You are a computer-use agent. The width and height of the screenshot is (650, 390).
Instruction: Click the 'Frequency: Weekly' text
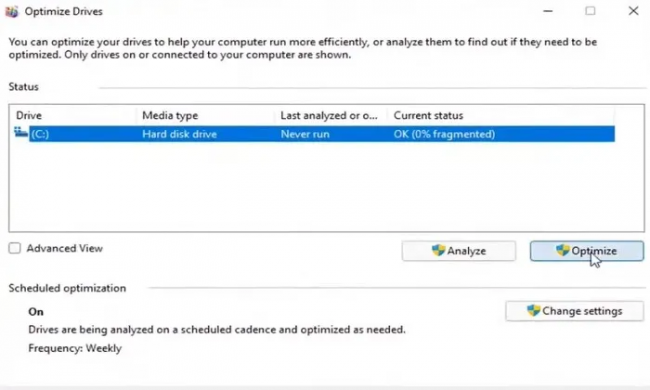click(75, 348)
